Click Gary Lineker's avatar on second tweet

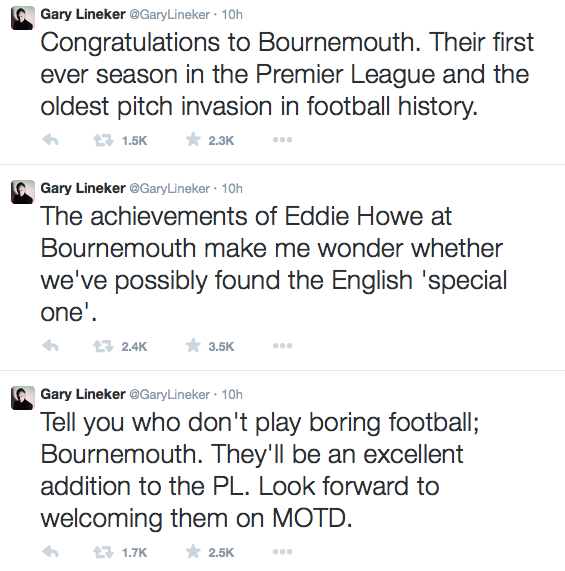pyautogui.click(x=23, y=192)
